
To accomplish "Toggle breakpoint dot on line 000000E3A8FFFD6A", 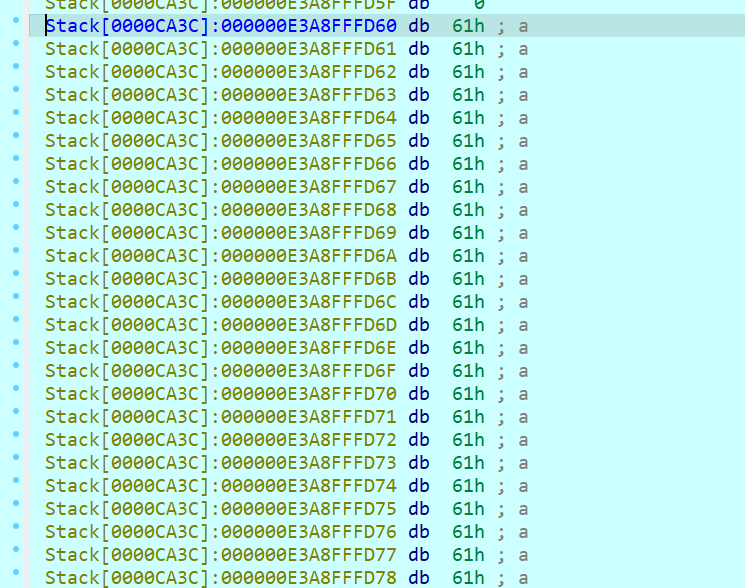I will click(15, 256).
